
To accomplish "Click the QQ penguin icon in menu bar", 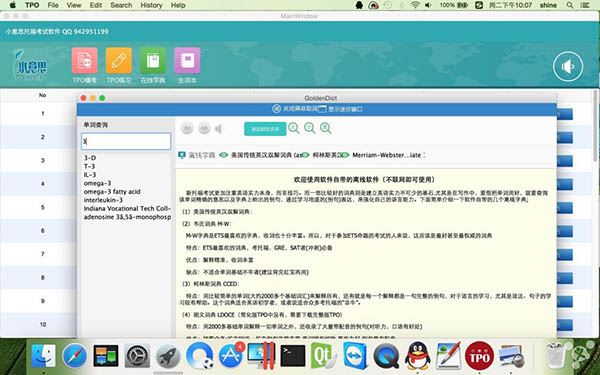I will [359, 5].
